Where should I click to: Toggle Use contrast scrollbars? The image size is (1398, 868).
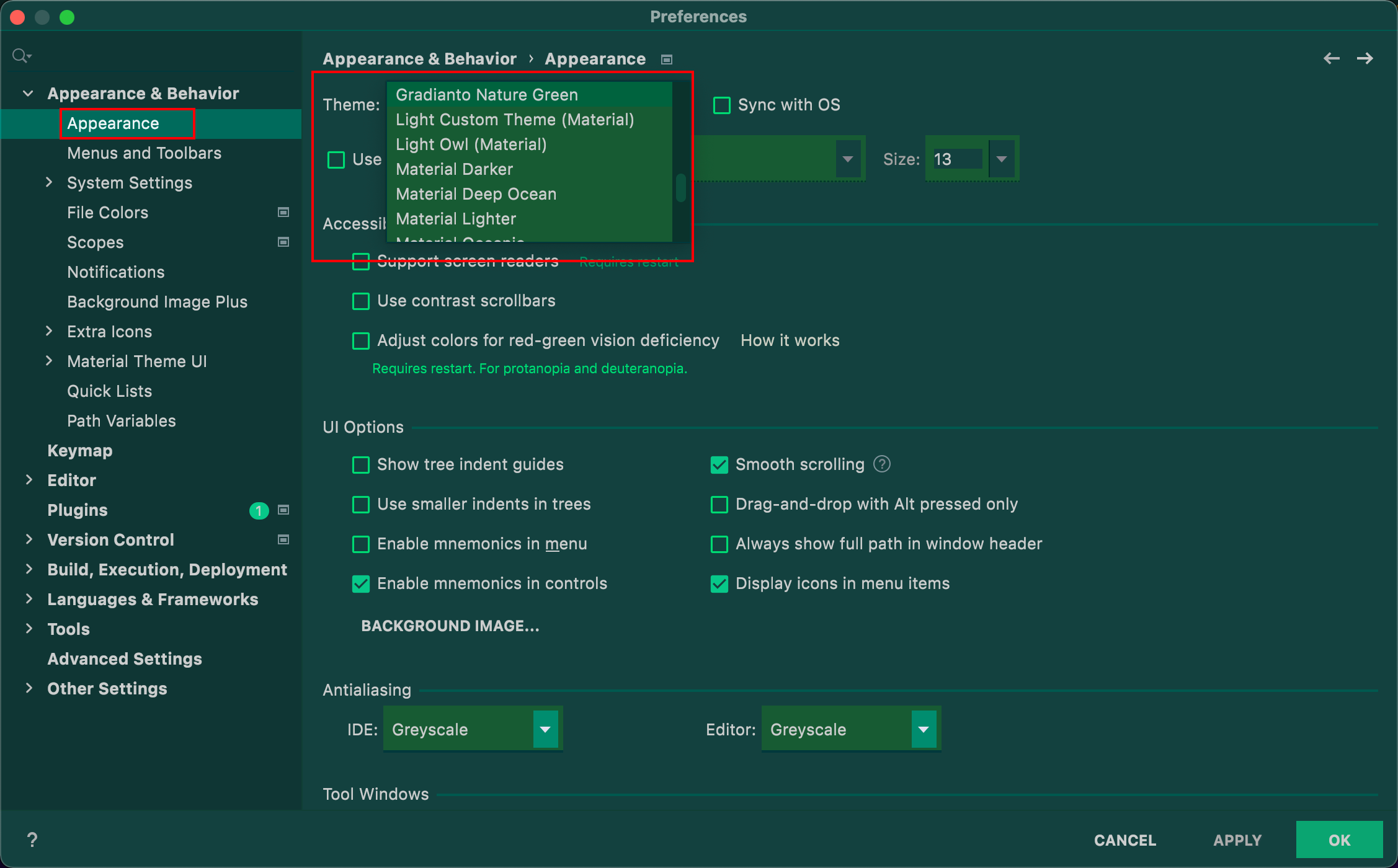[x=361, y=301]
